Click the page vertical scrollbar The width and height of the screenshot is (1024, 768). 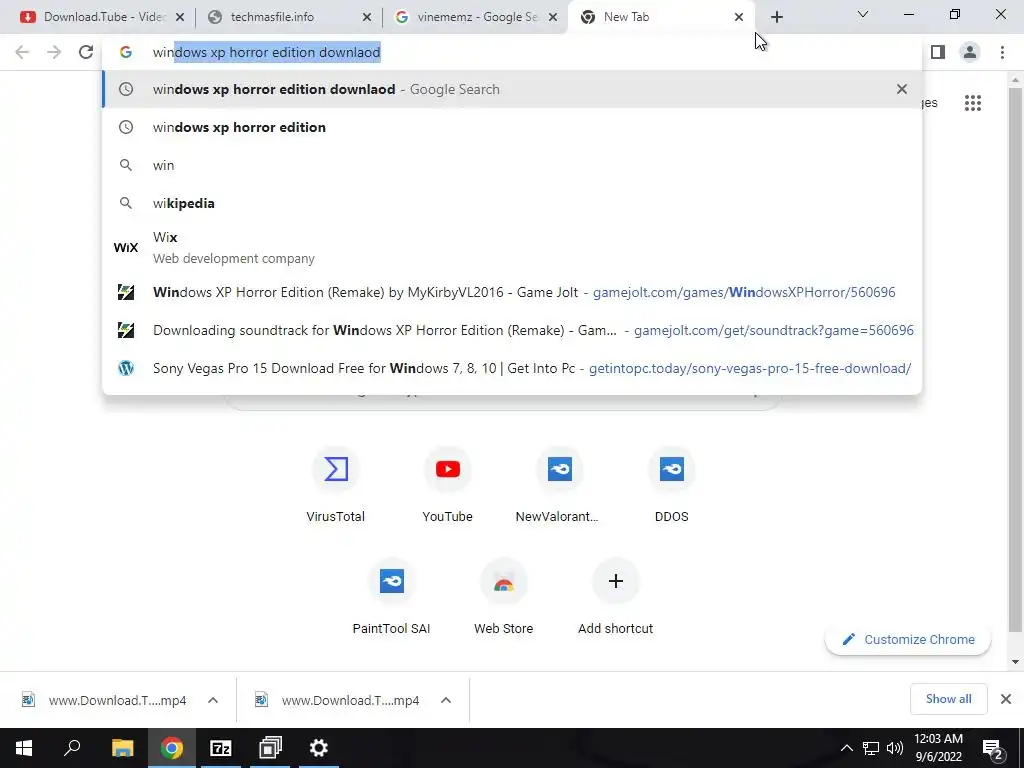[x=1015, y=359]
